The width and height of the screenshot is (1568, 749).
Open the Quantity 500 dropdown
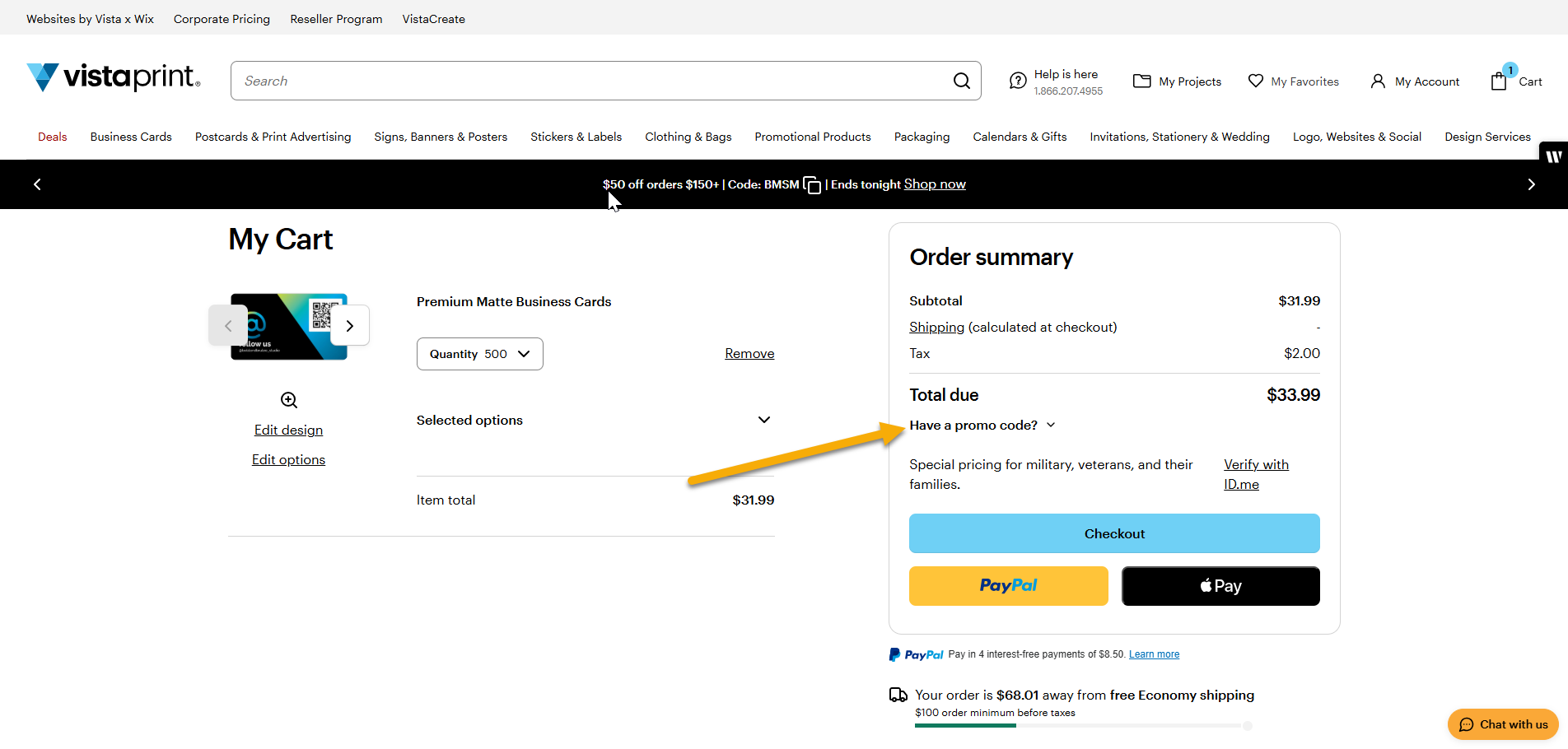480,354
